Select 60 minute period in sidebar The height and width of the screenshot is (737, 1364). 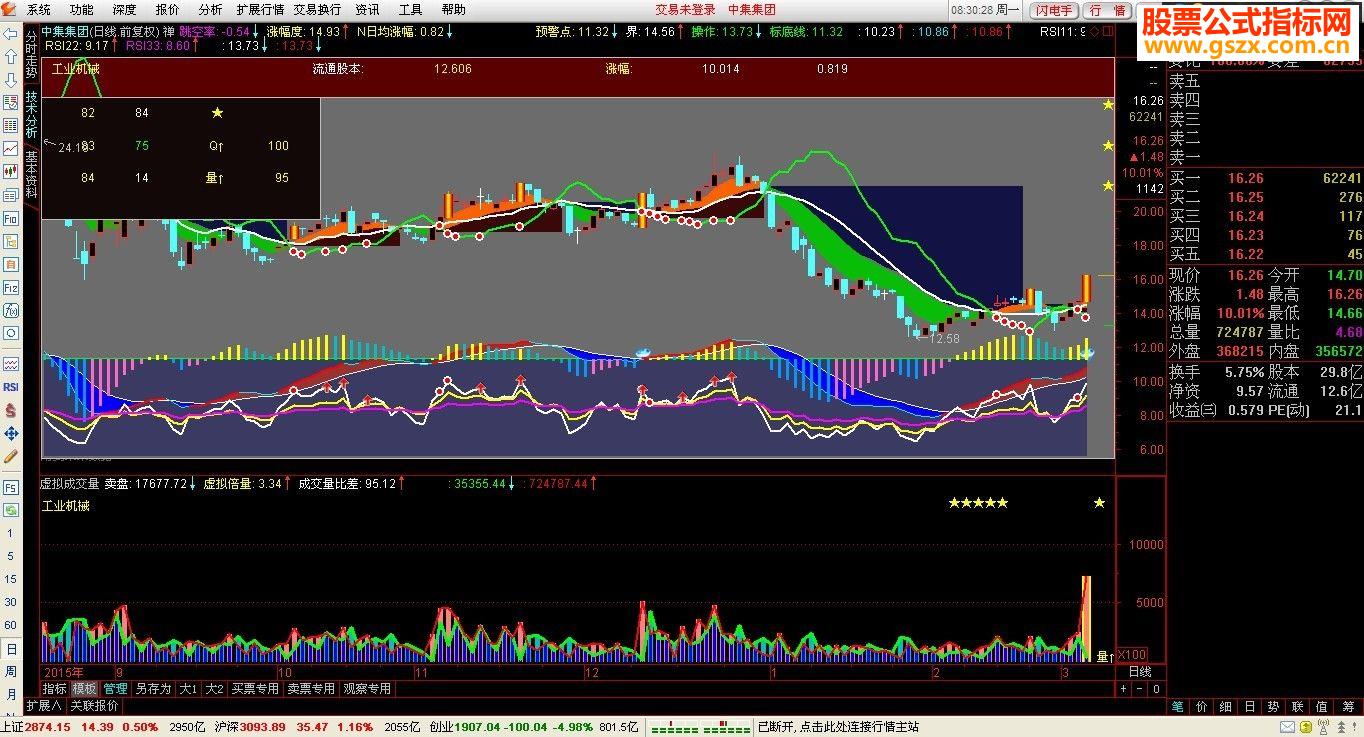tap(10, 625)
